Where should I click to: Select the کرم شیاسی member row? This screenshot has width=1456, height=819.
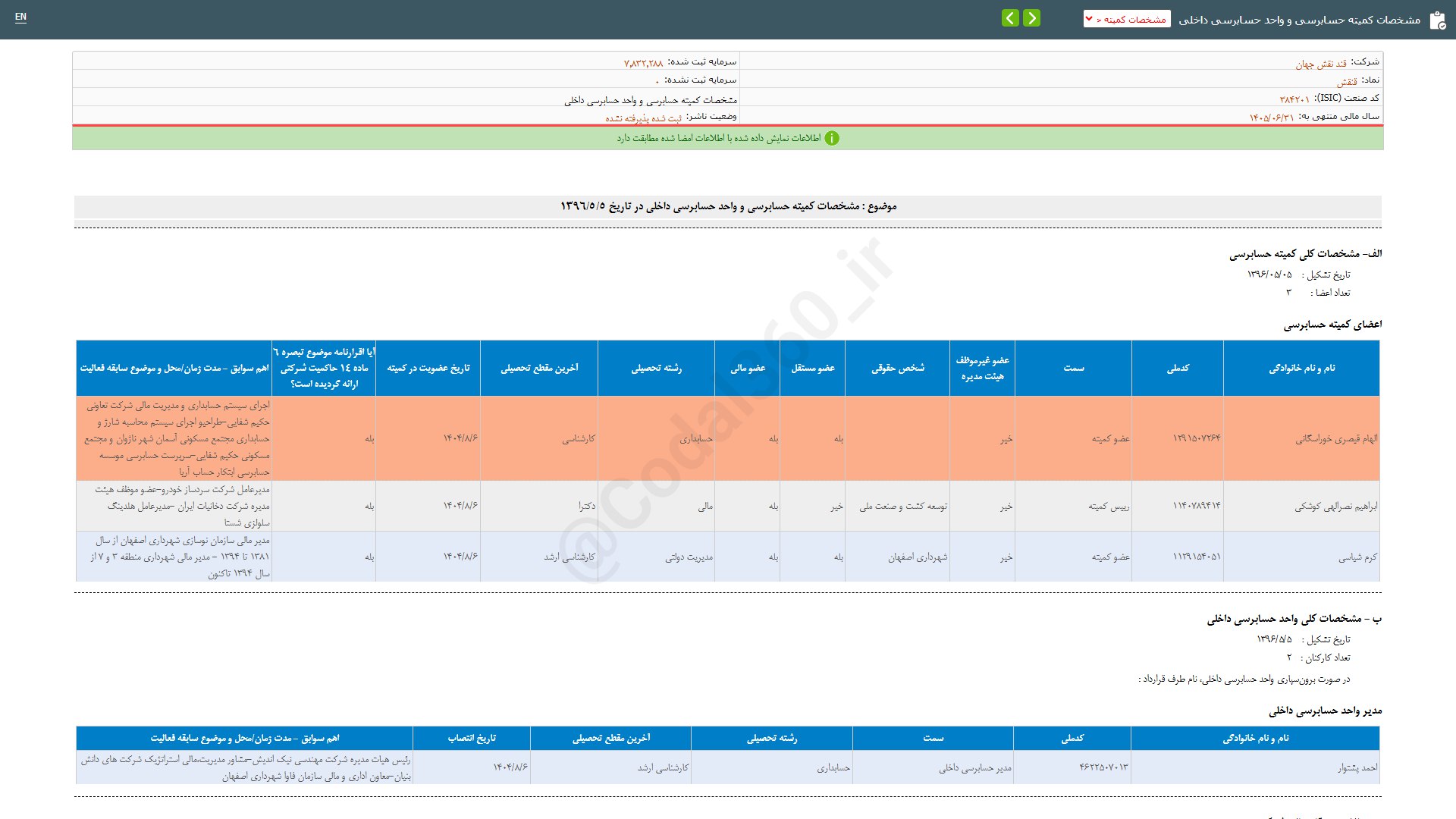click(1357, 557)
